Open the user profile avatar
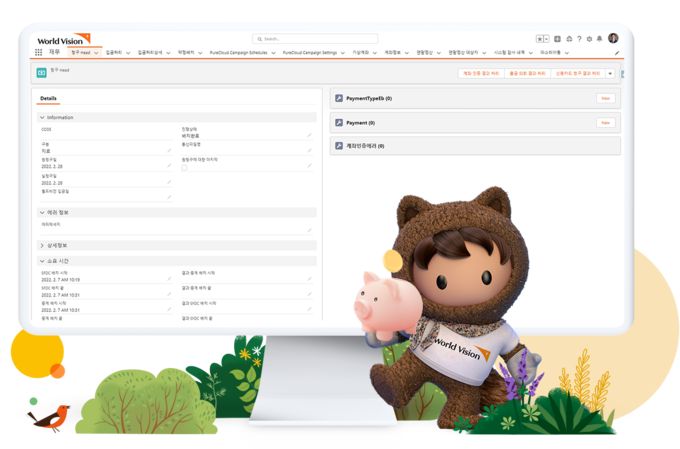This screenshot has width=680, height=449. coord(613,38)
